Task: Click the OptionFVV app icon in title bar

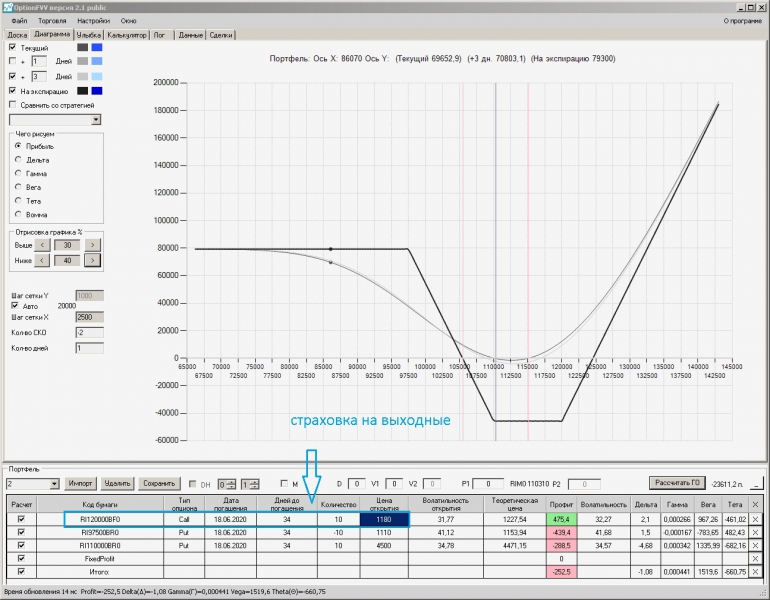Action: (x=7, y=6)
